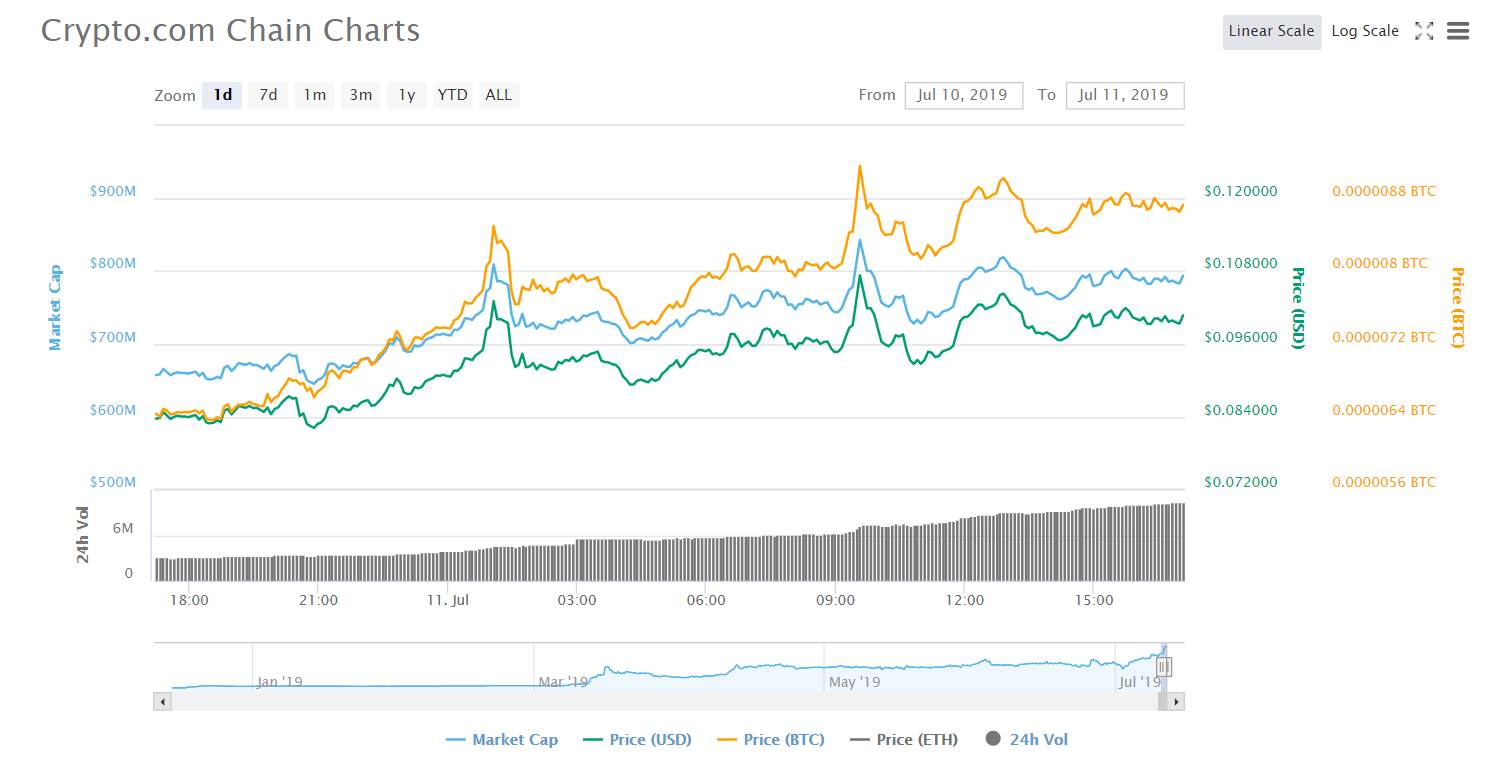Select the ALL zoom range
This screenshot has height=758, width=1500.
click(x=499, y=95)
